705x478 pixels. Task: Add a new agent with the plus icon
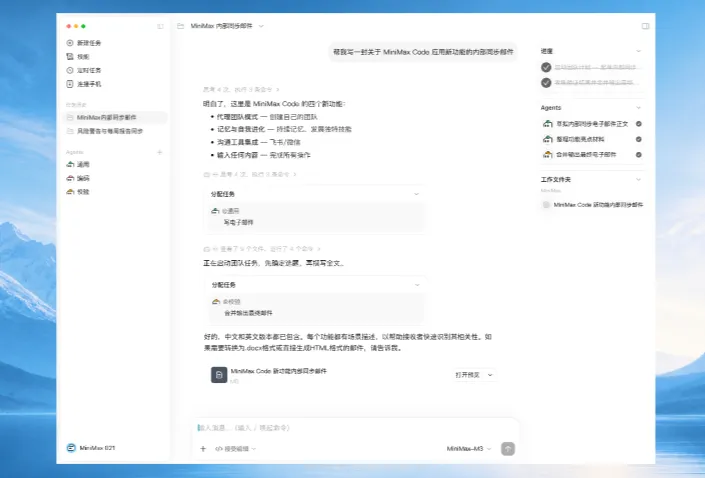coord(159,152)
